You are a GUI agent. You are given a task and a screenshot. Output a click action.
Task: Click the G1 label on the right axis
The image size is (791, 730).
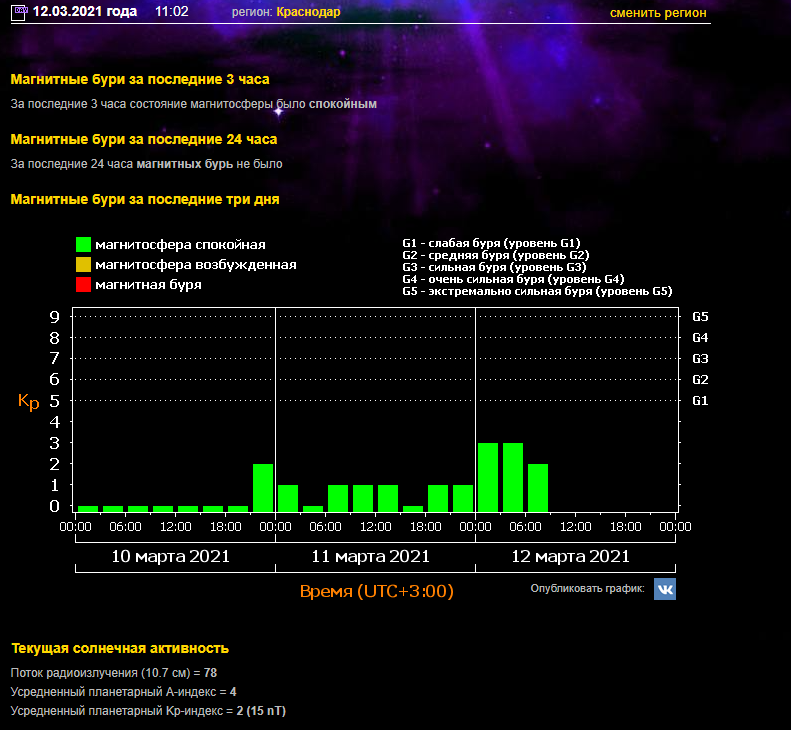700,401
